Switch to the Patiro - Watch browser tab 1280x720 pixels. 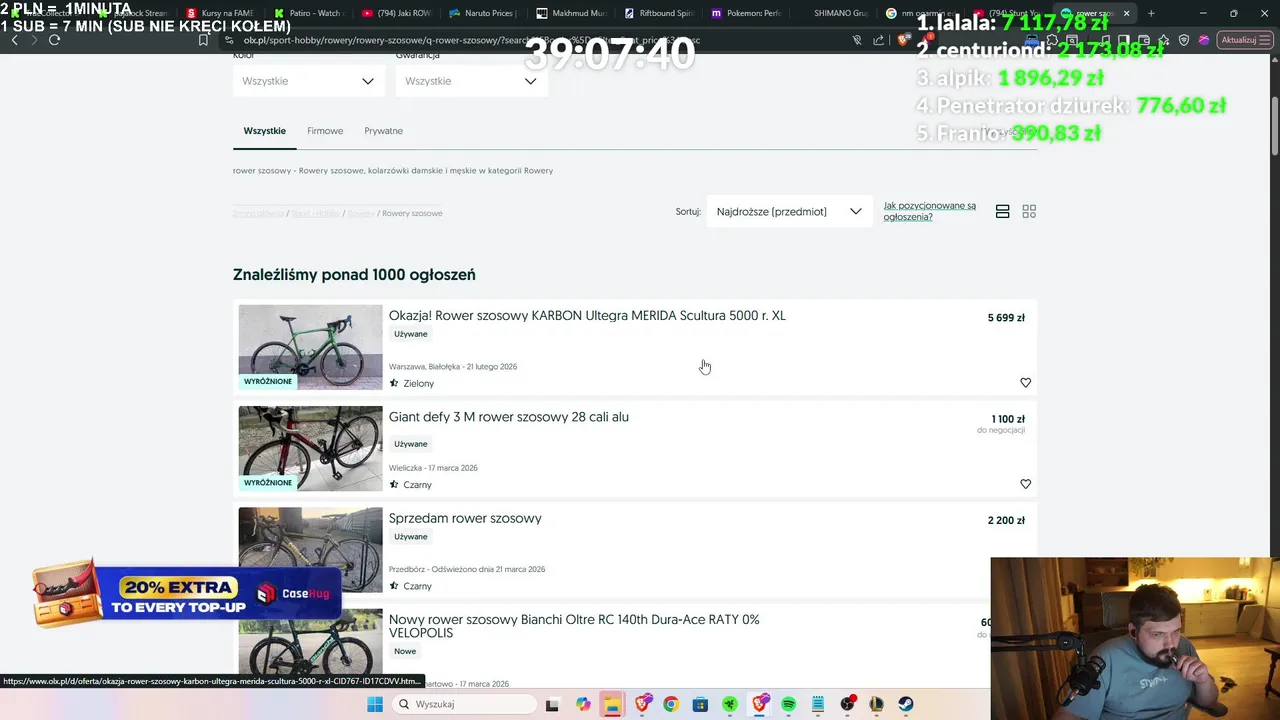pyautogui.click(x=306, y=13)
